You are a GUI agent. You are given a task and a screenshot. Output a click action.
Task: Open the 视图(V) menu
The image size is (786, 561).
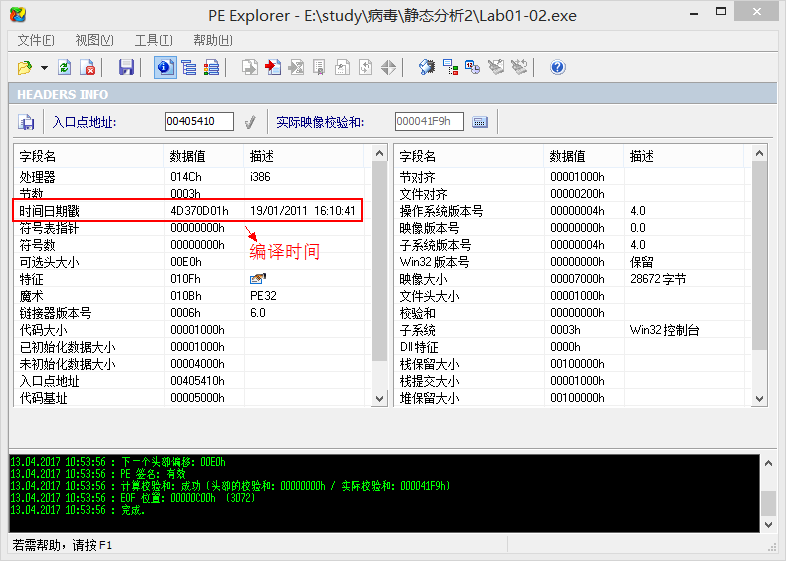[94, 40]
